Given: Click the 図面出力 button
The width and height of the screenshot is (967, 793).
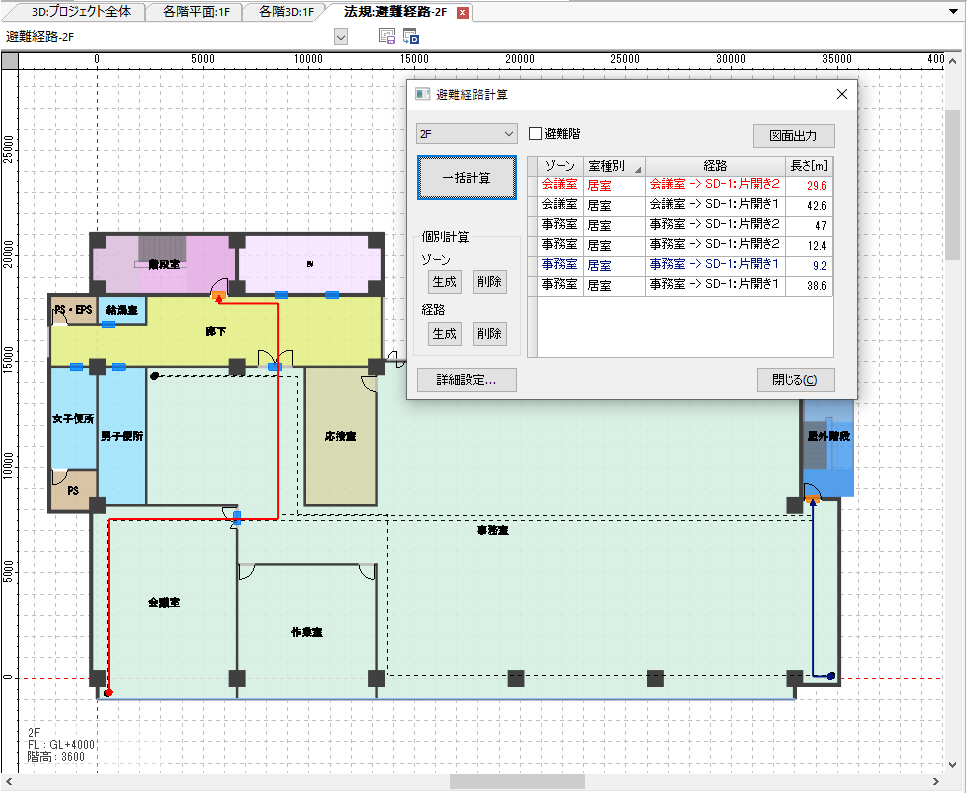Looking at the screenshot, I should [793, 135].
